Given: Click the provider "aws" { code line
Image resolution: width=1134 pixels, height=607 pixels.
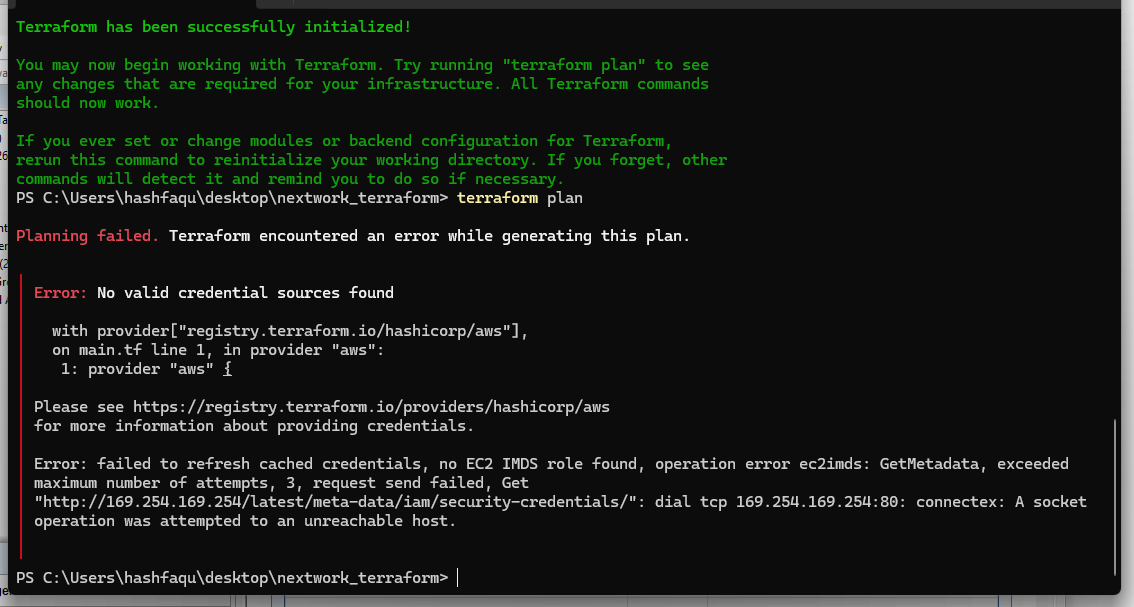Looking at the screenshot, I should (146, 368).
